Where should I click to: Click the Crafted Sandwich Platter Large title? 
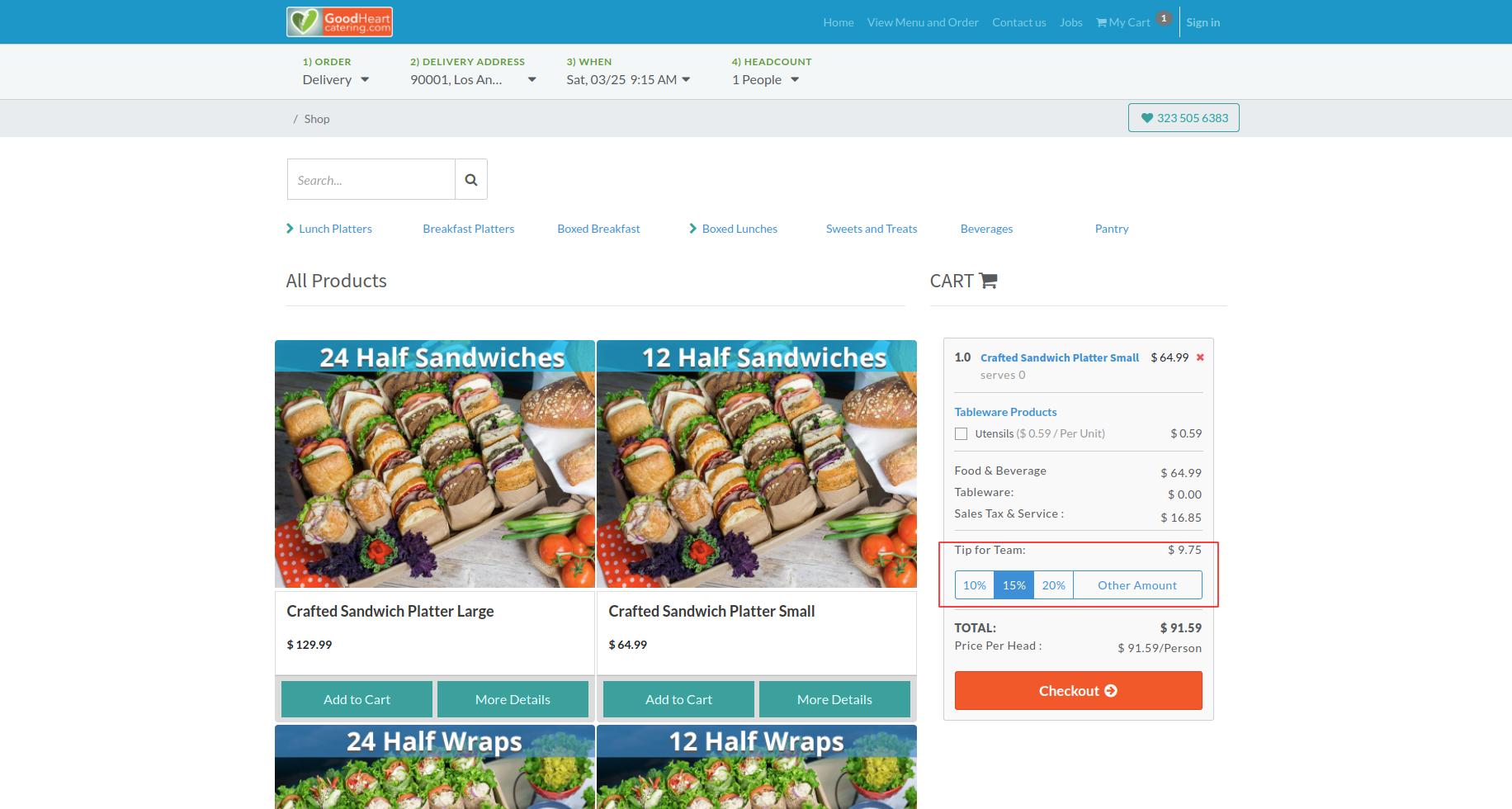pos(390,611)
